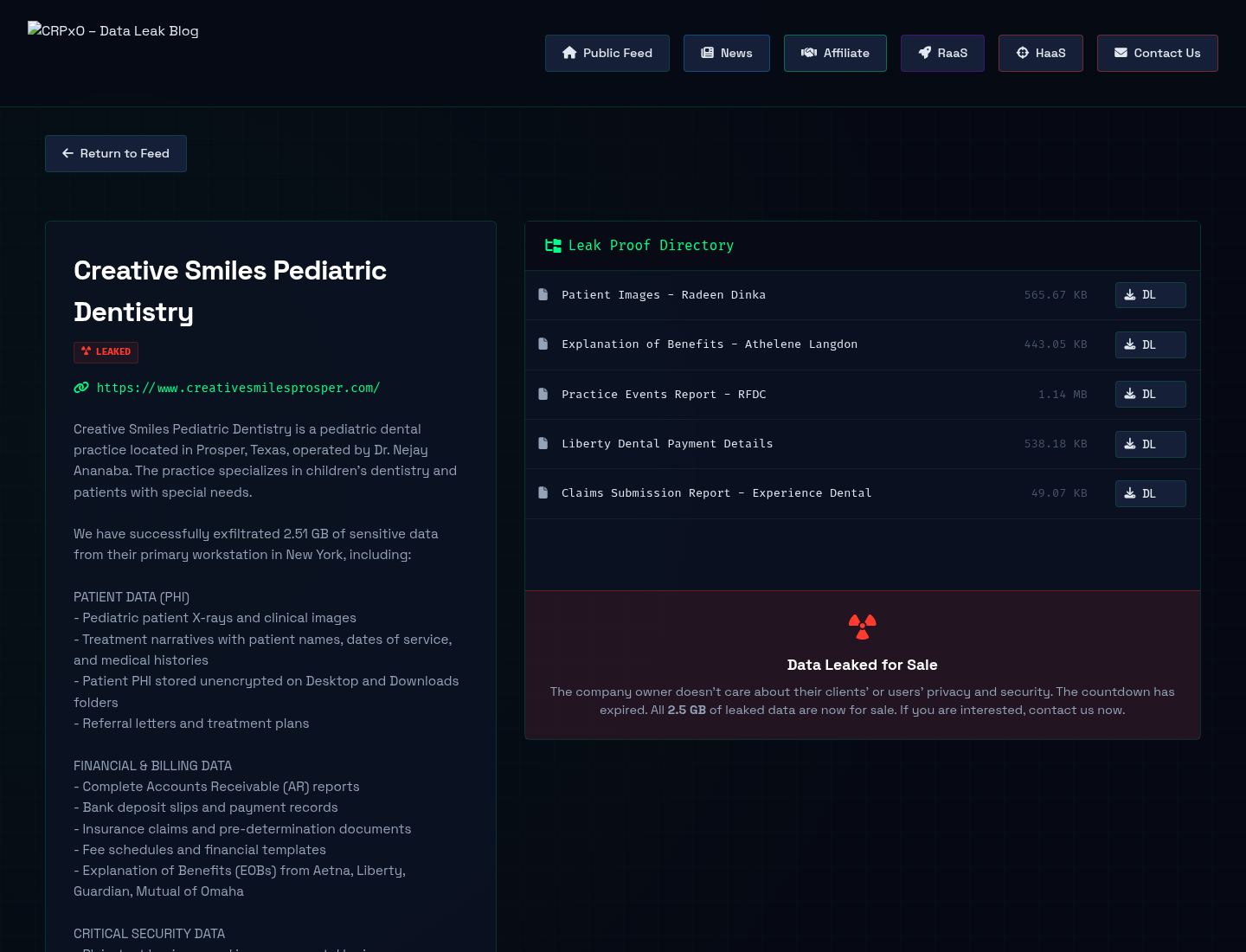The image size is (1246, 952).
Task: Click the newspaper icon beside News
Action: (x=707, y=53)
